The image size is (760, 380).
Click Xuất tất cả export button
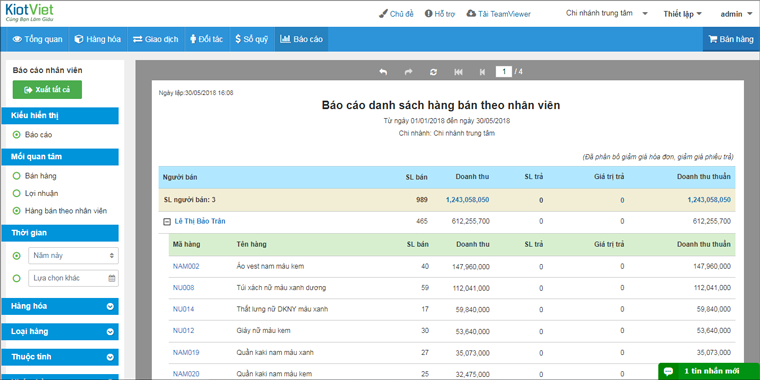pyautogui.click(x=47, y=90)
